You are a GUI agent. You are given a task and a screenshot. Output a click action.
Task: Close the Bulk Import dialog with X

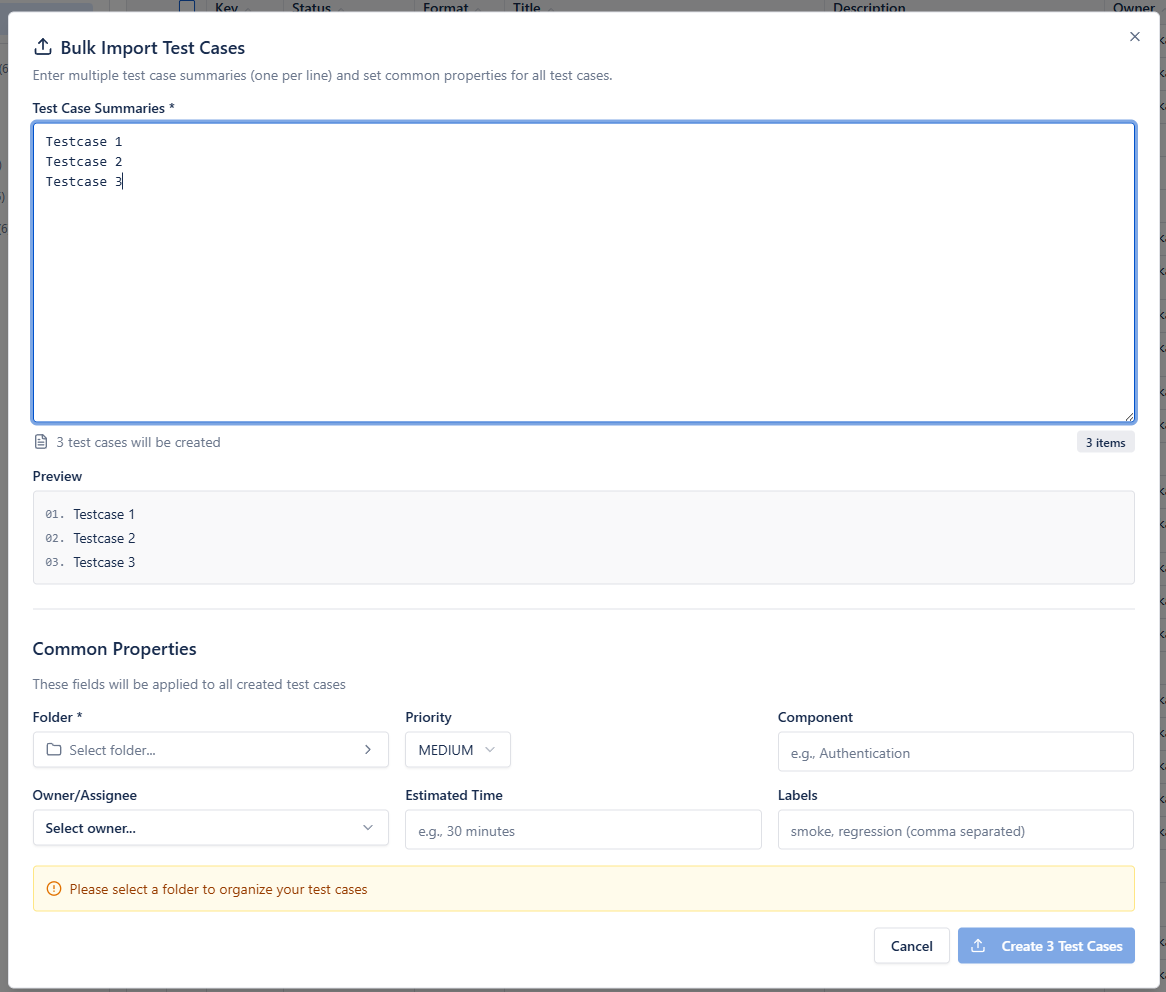(1134, 37)
